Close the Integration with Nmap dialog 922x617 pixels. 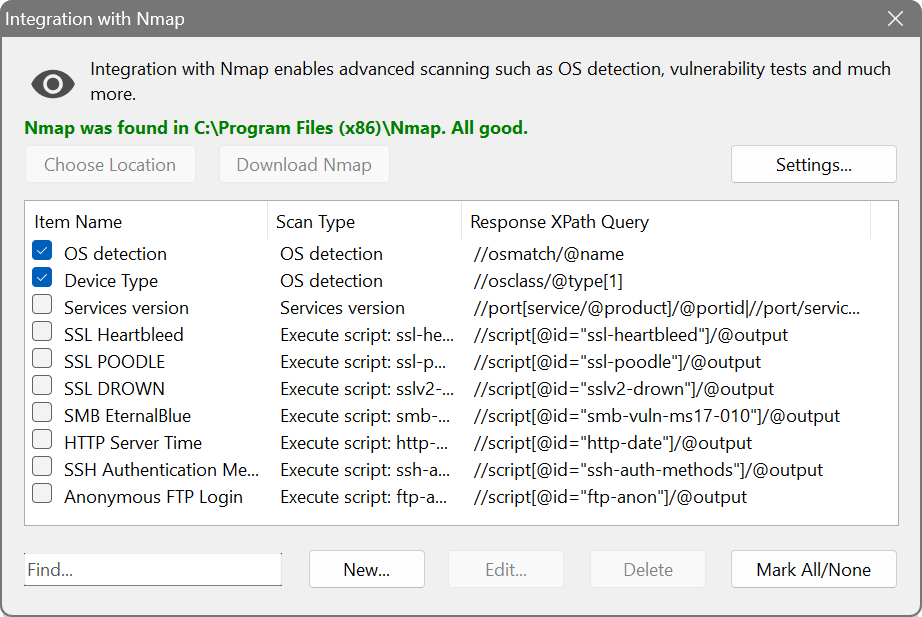[895, 19]
